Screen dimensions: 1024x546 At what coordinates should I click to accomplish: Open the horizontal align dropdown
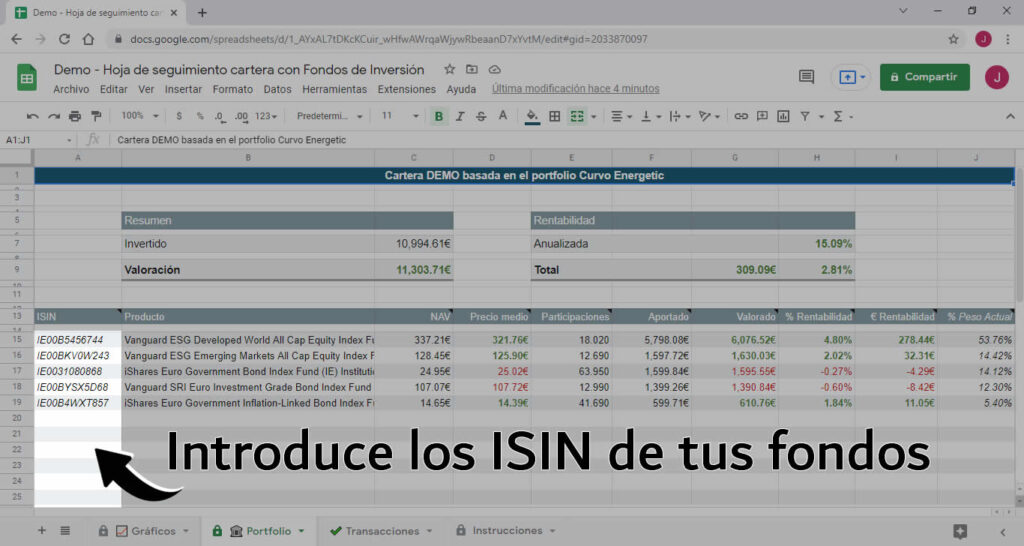pyautogui.click(x=620, y=116)
